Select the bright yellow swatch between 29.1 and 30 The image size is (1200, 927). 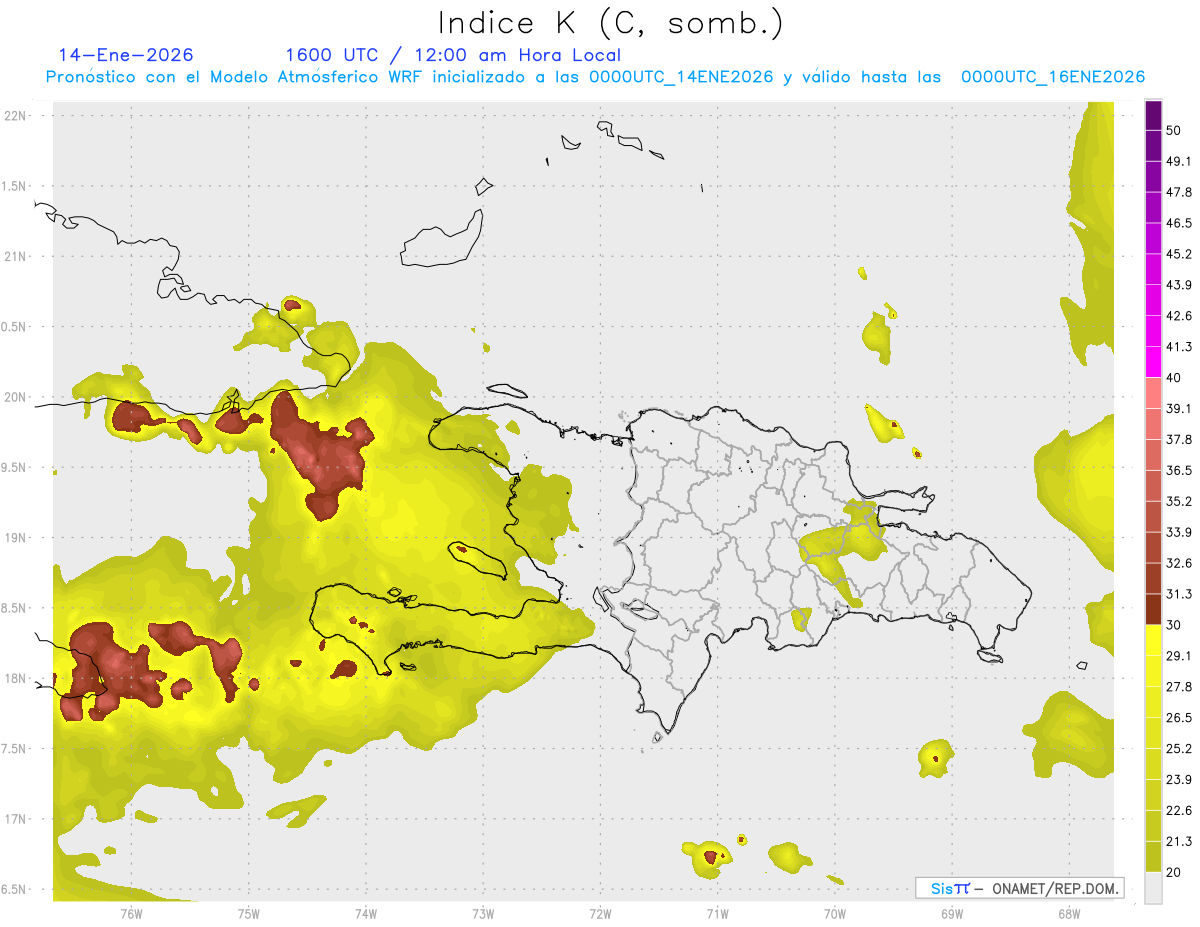pyautogui.click(x=1153, y=640)
